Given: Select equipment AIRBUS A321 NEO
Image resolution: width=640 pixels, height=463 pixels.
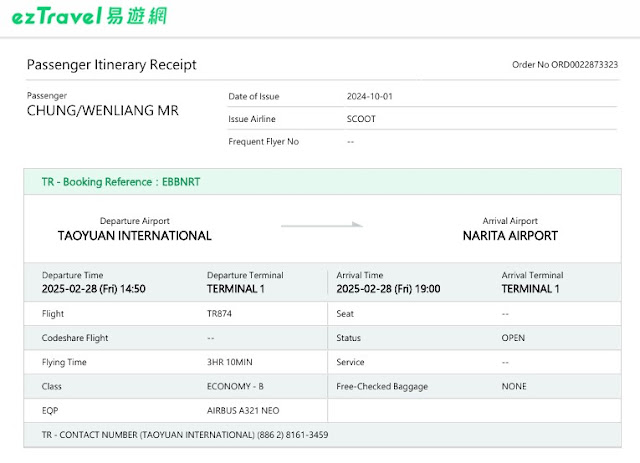Looking at the screenshot, I should point(243,411).
